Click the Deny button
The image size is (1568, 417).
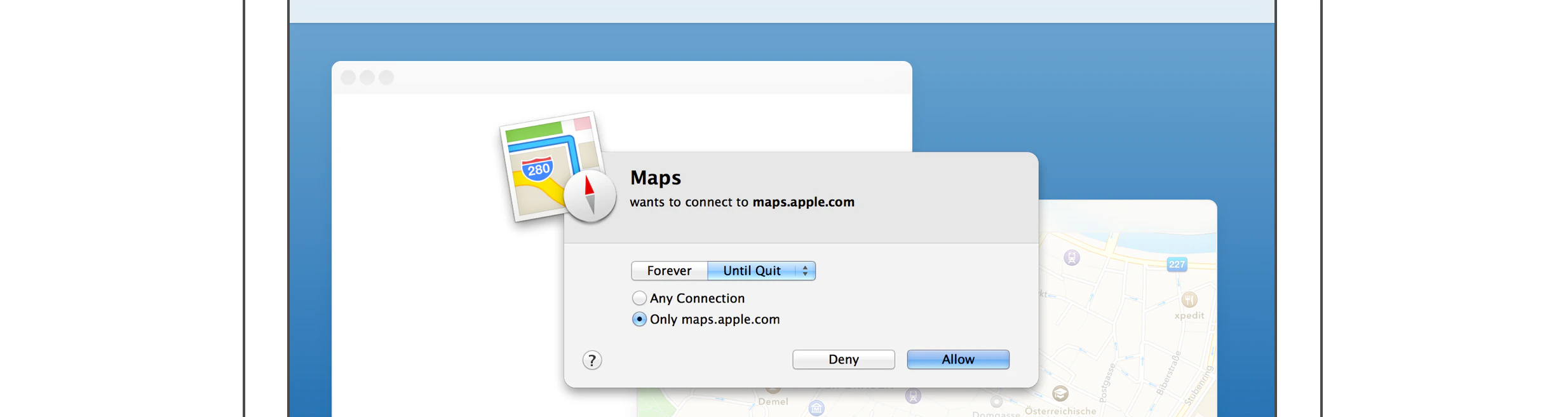(x=844, y=359)
